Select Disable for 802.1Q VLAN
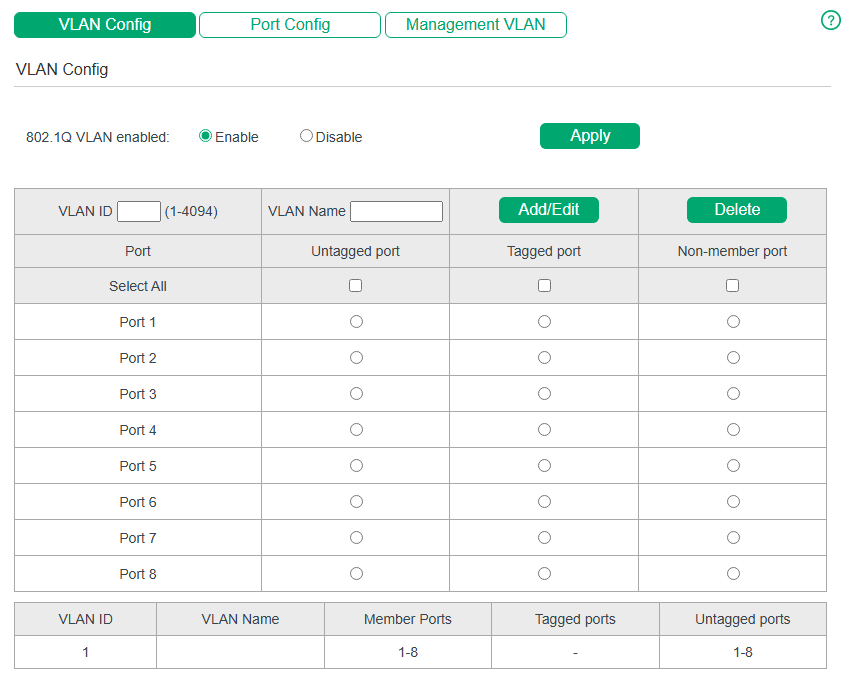The width and height of the screenshot is (848, 686). [306, 136]
